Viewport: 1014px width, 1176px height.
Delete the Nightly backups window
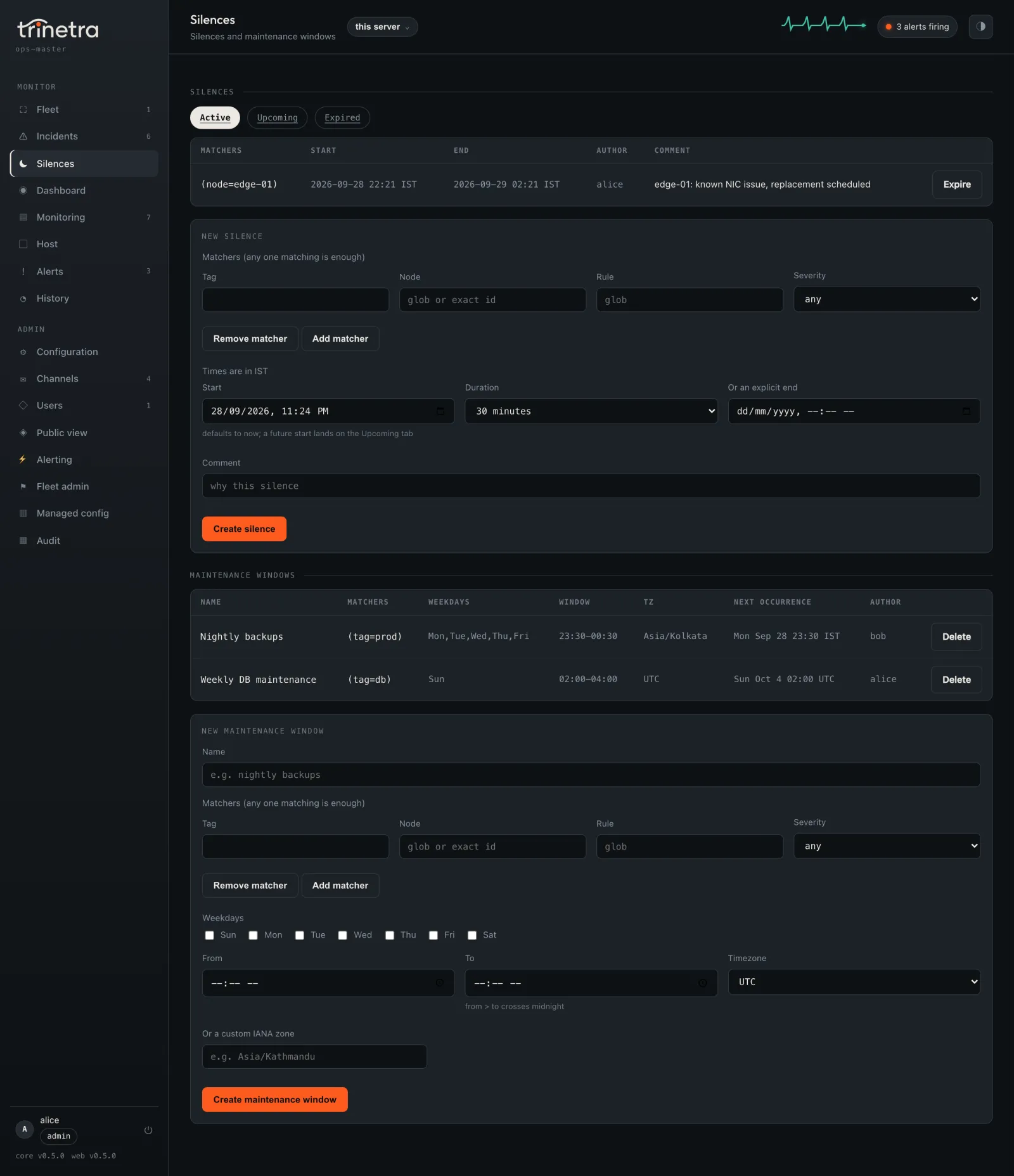pos(956,636)
